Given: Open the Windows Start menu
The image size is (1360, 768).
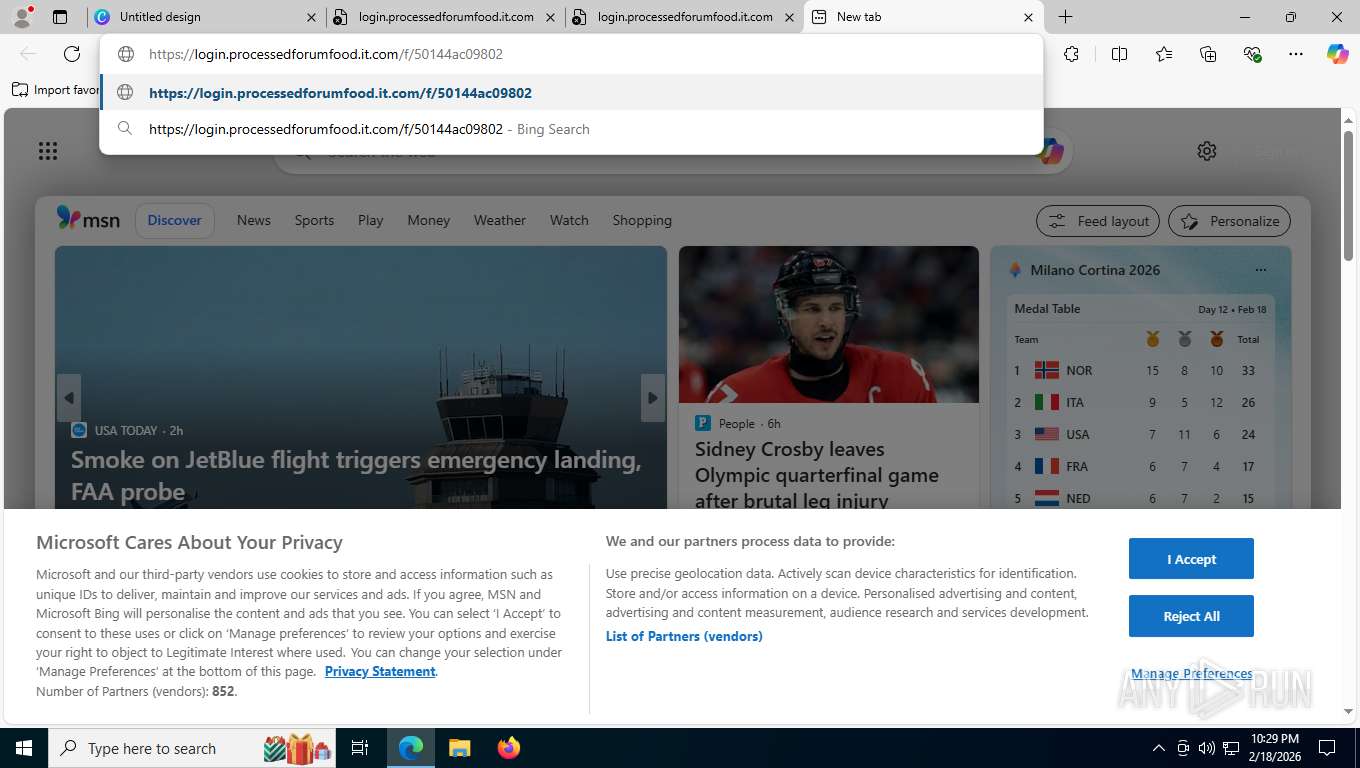Looking at the screenshot, I should [x=23, y=748].
